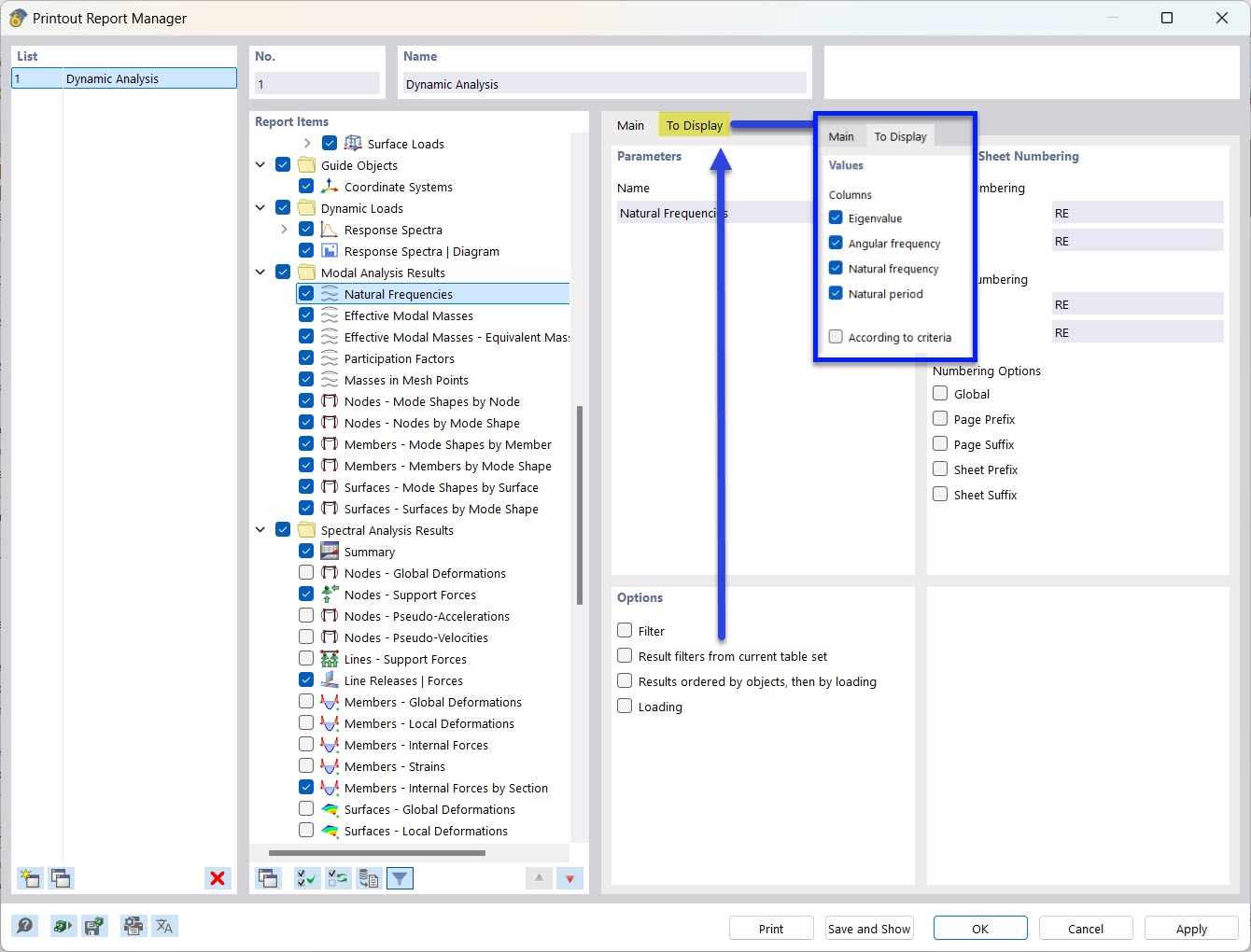Click the Surfaces - Global Deformations icon
Image resolution: width=1251 pixels, height=952 pixels.
click(x=330, y=808)
